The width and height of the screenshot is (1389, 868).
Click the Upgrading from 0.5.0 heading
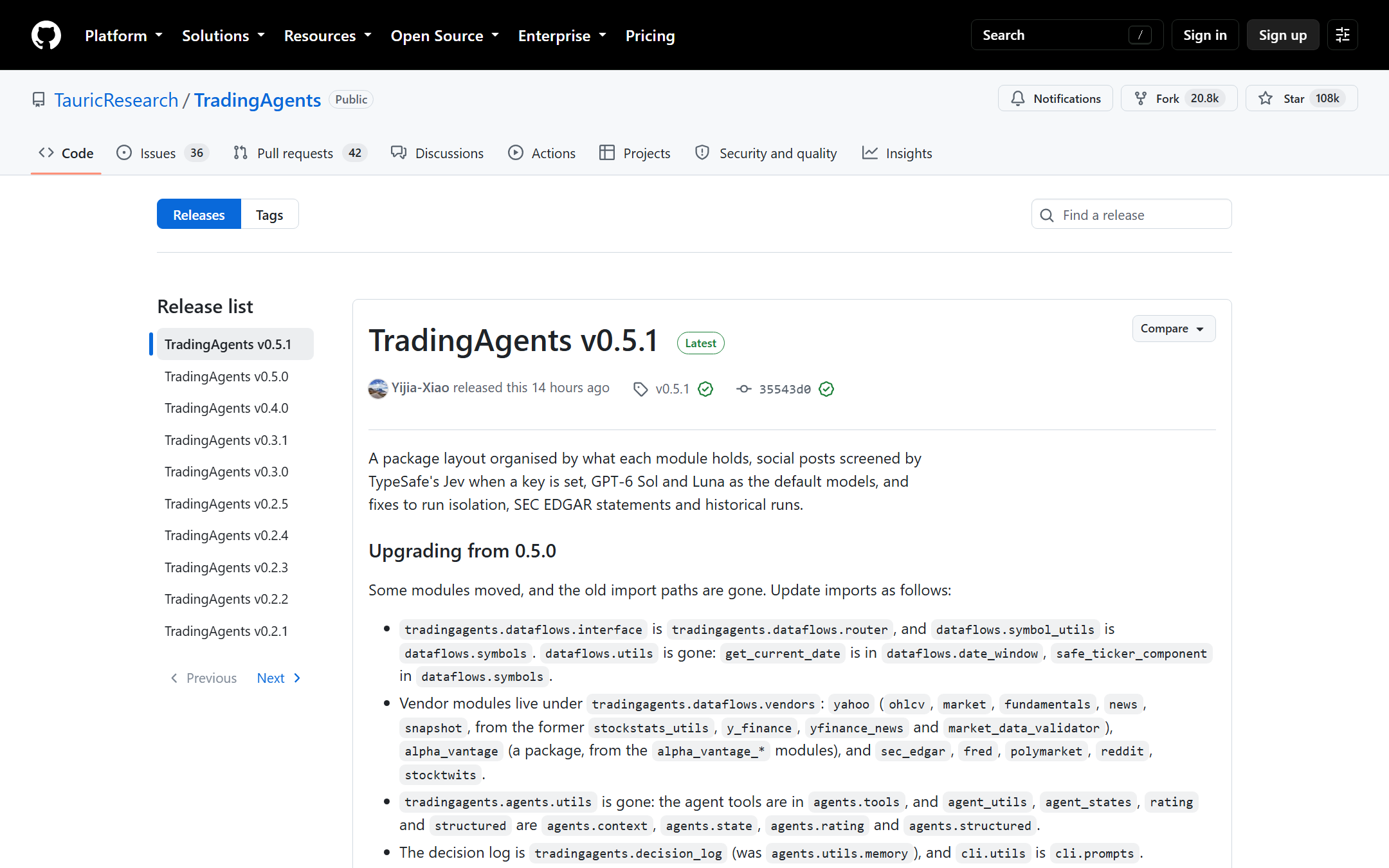(x=462, y=551)
